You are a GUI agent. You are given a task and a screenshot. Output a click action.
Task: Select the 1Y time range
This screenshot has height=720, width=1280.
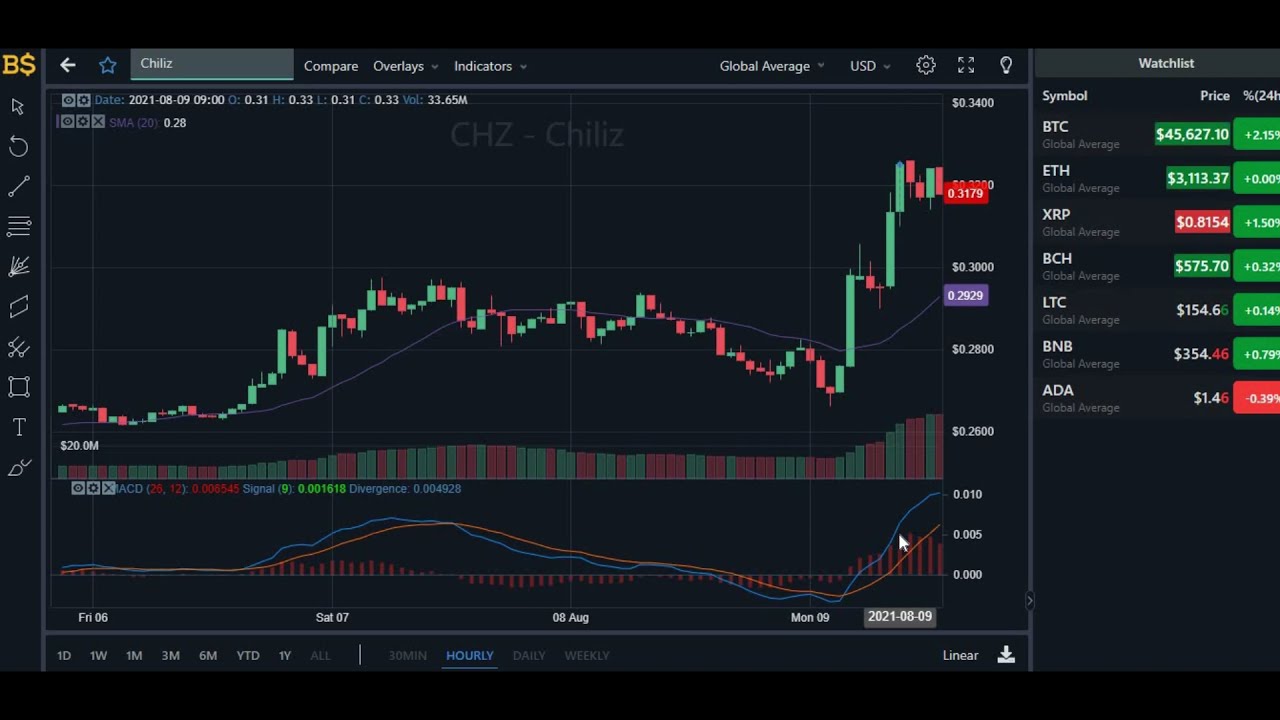(x=285, y=655)
